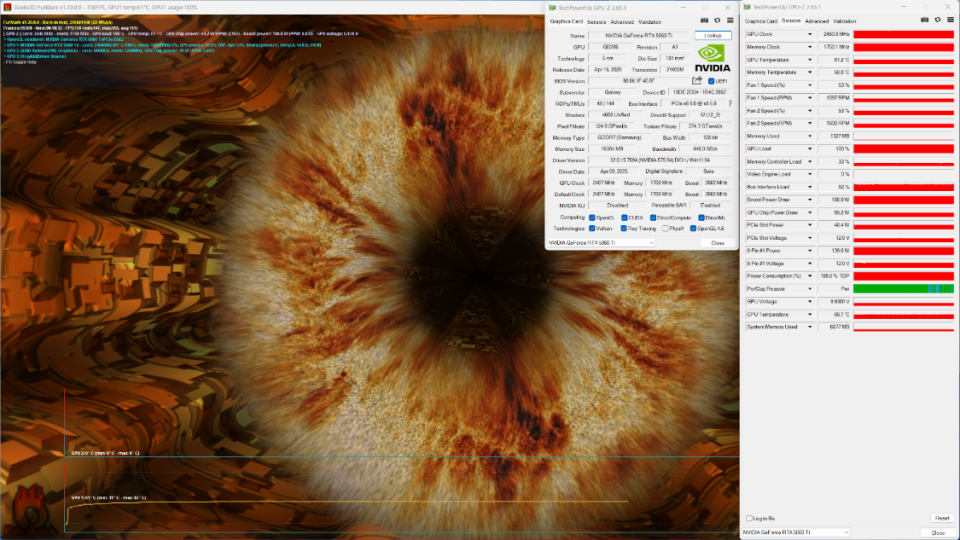
Task: Enable the Log to file checkbox
Action: coord(749,518)
